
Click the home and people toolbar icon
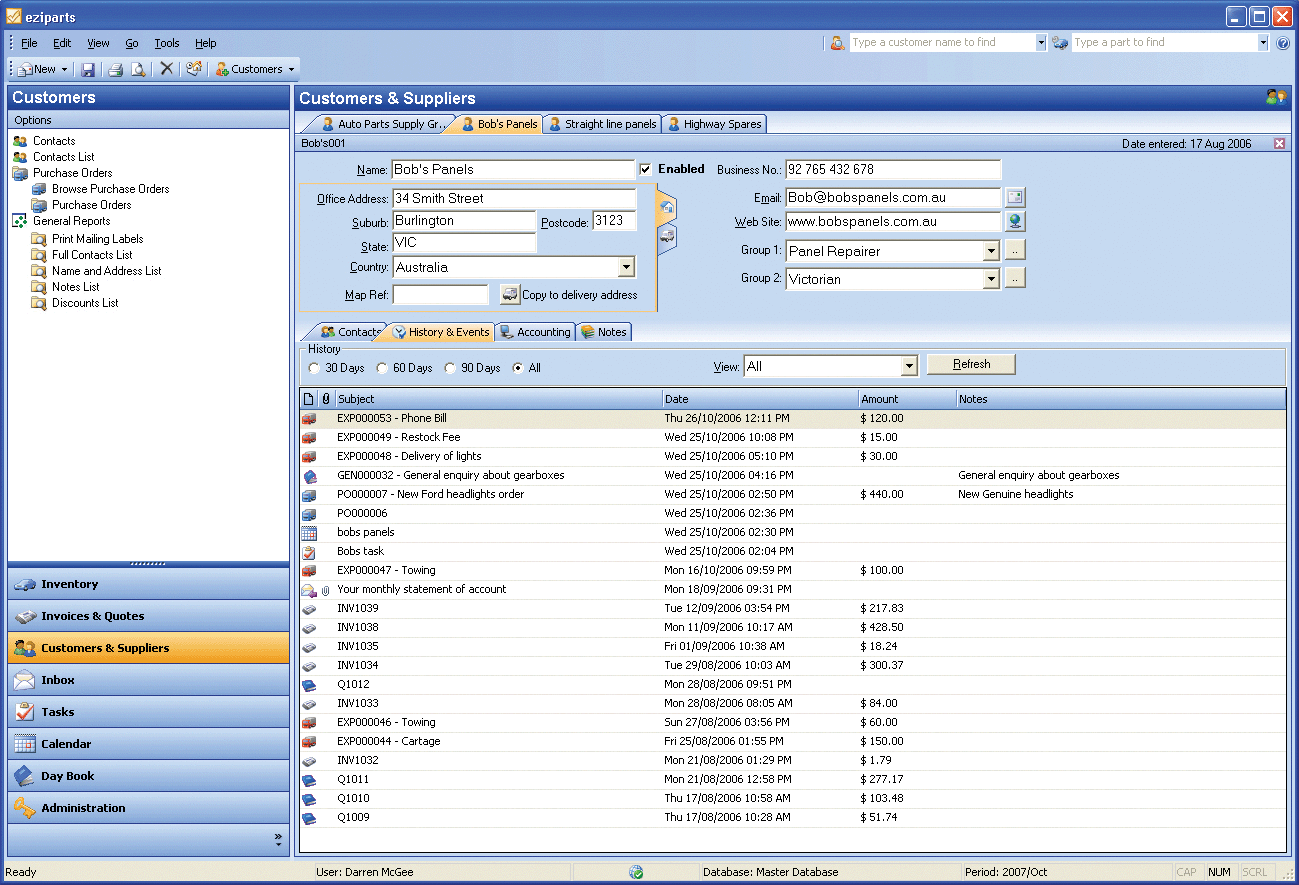point(194,69)
